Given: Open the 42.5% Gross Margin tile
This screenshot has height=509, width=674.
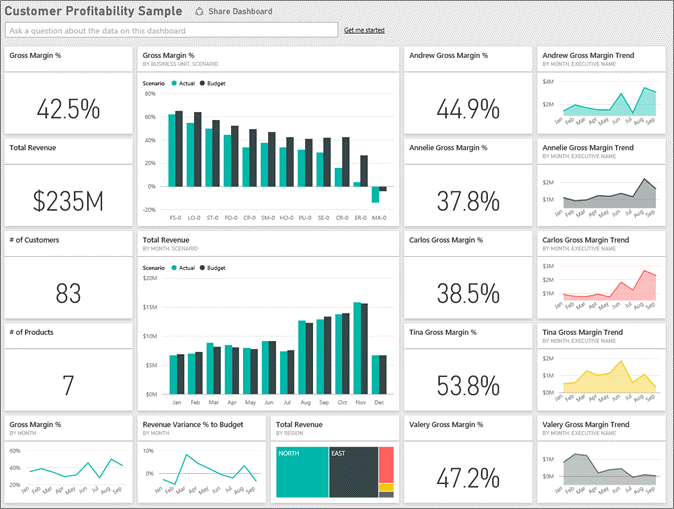Looking at the screenshot, I should [x=68, y=108].
